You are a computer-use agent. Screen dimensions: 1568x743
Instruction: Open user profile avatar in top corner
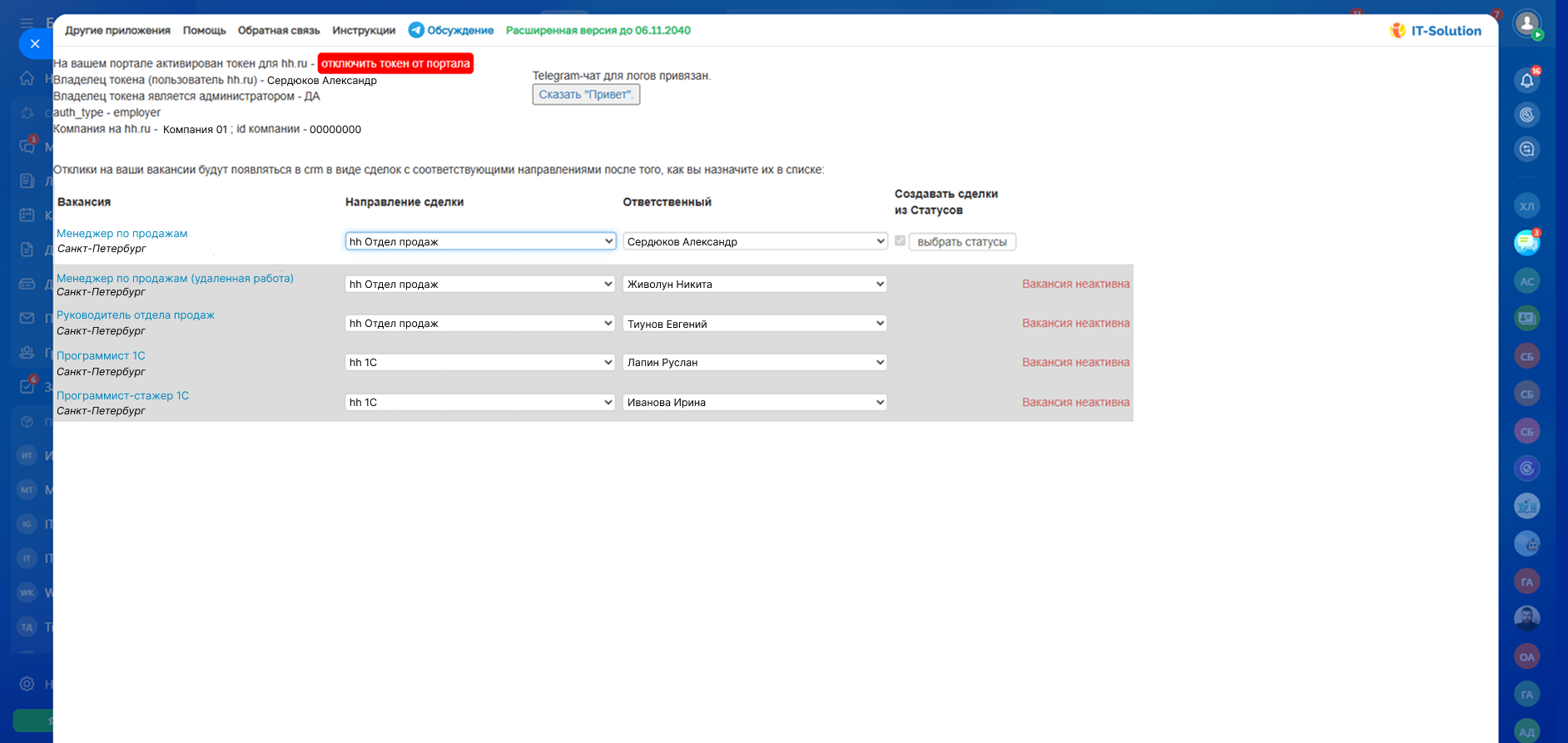tap(1526, 23)
